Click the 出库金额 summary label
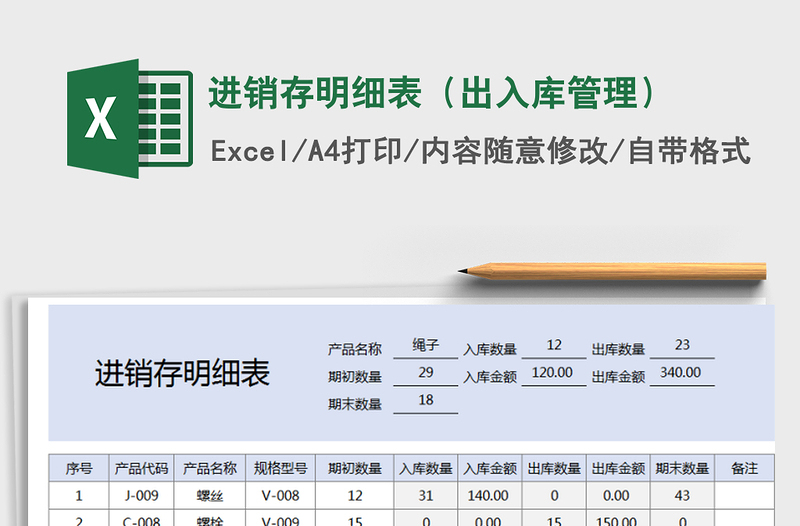The height and width of the screenshot is (526, 800). tap(618, 377)
